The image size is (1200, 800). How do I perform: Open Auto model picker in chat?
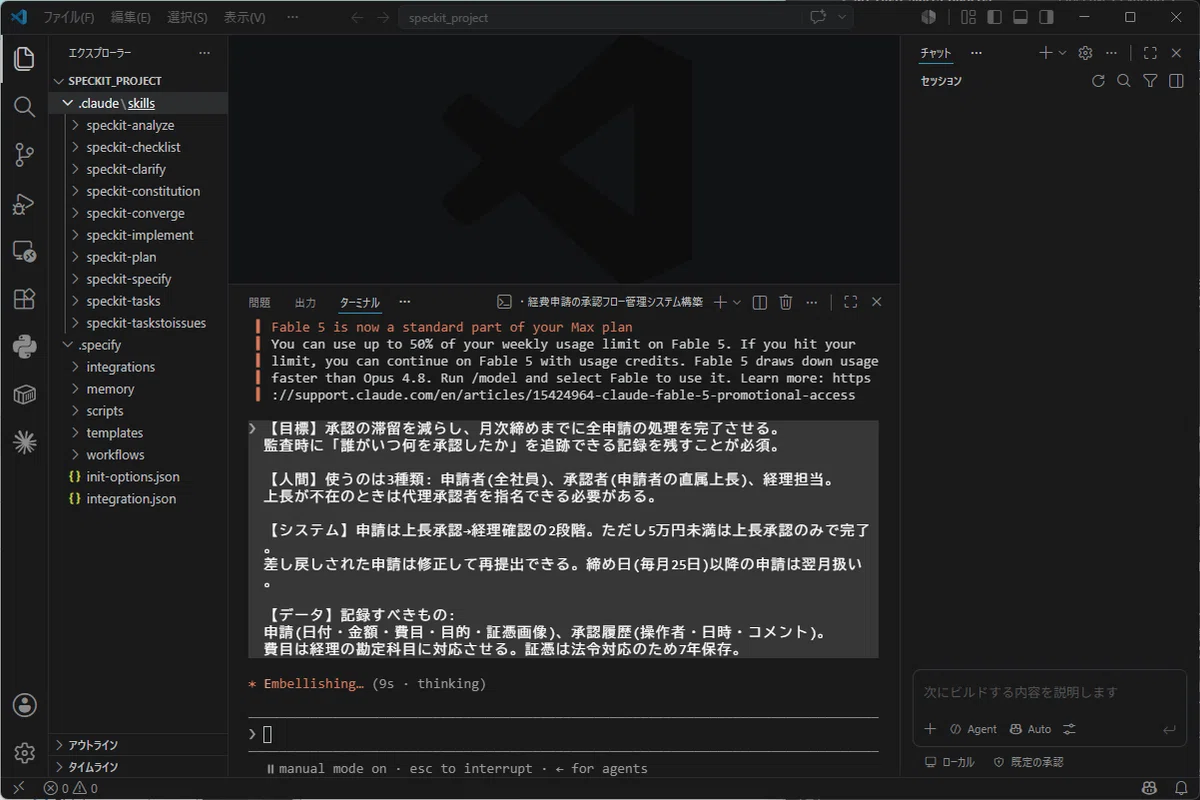click(x=1030, y=729)
